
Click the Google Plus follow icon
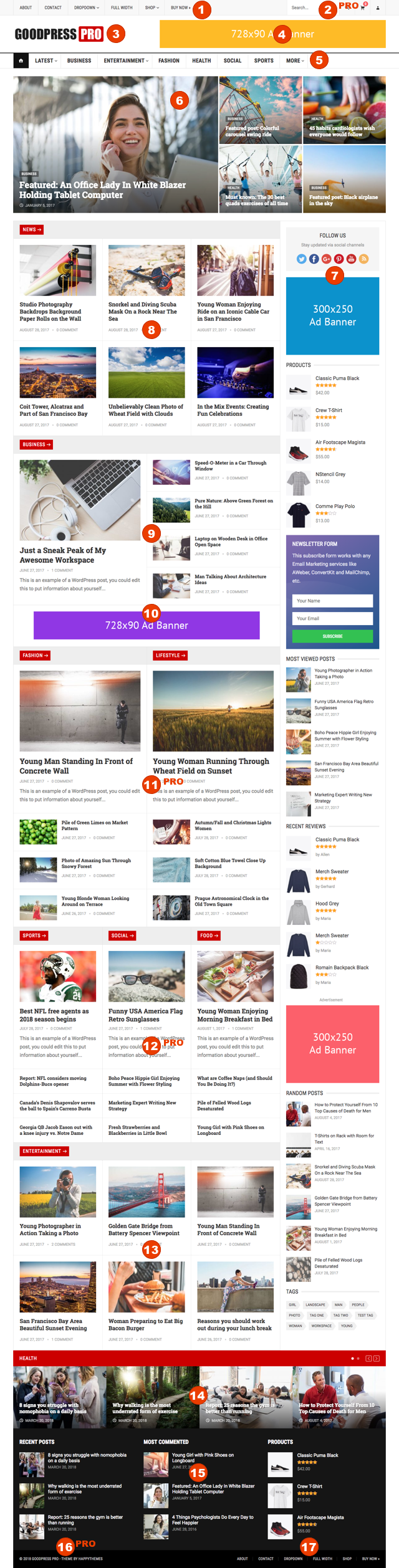(327, 259)
